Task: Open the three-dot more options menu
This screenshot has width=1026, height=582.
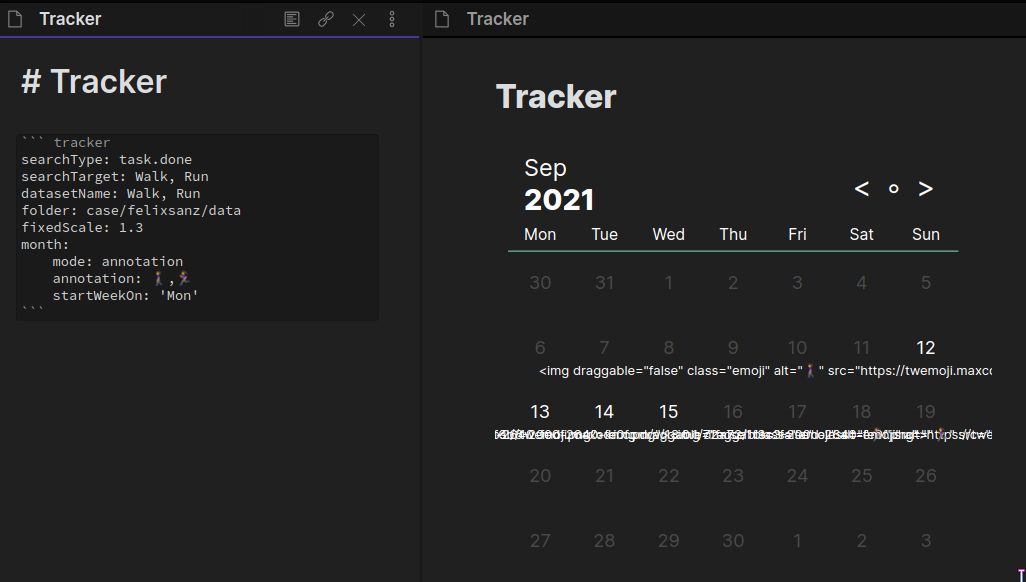Action: pyautogui.click(x=392, y=19)
